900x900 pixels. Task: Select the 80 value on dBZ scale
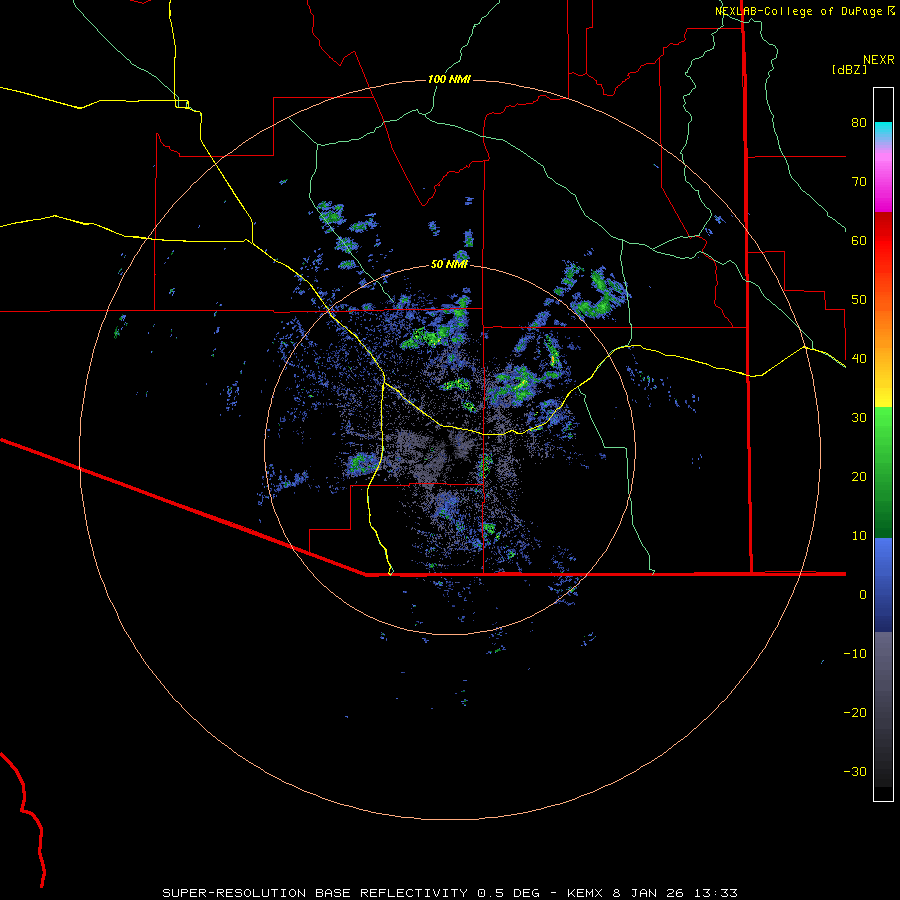coord(859,123)
